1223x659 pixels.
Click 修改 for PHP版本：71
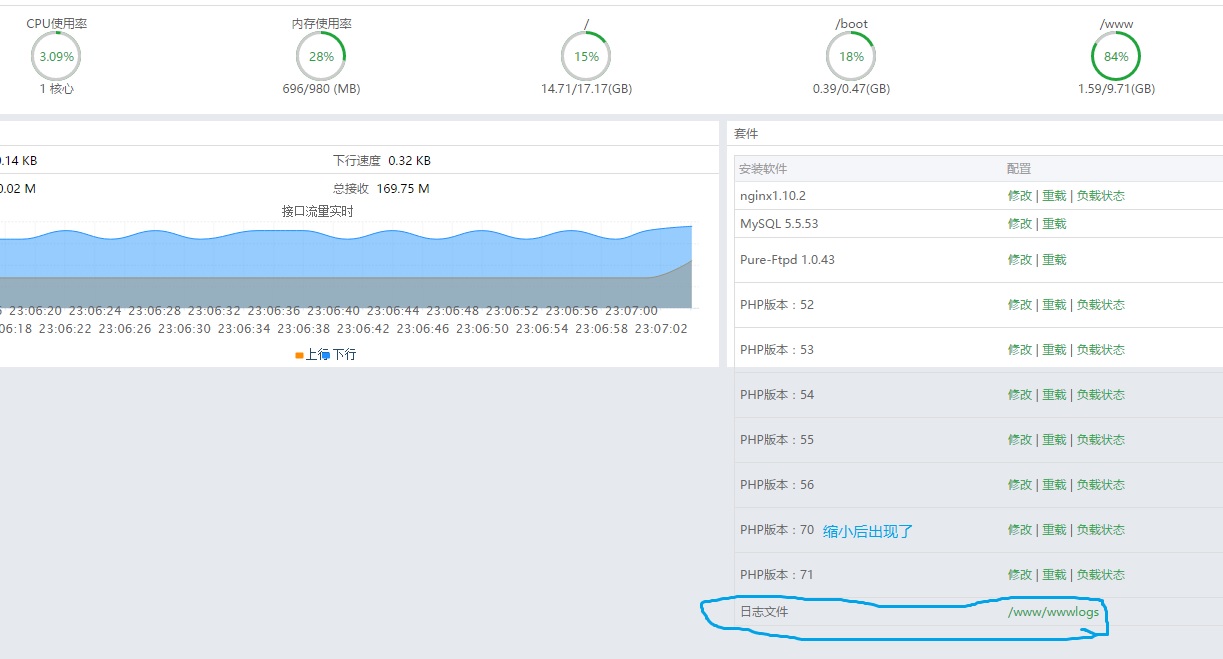(1020, 575)
